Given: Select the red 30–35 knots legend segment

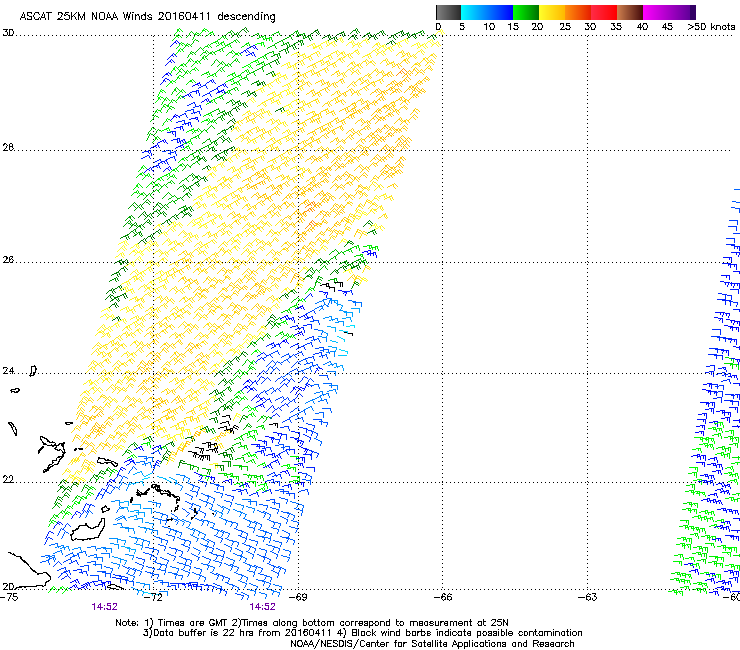Looking at the screenshot, I should pyautogui.click(x=604, y=12).
